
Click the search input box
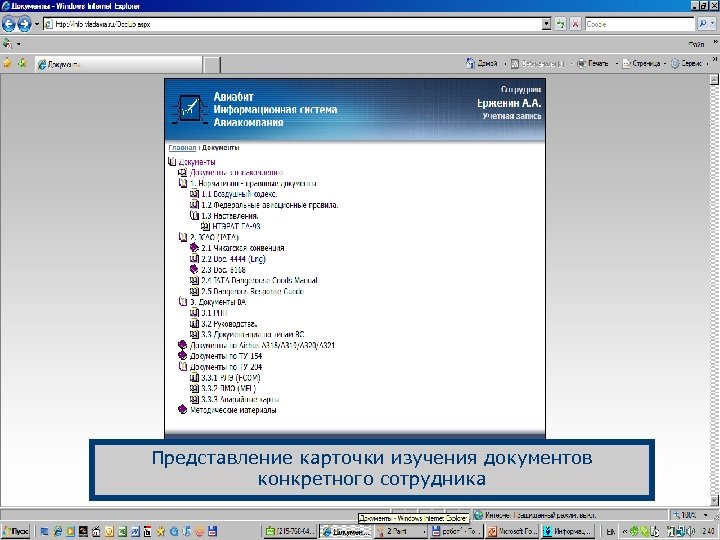[x=640, y=24]
